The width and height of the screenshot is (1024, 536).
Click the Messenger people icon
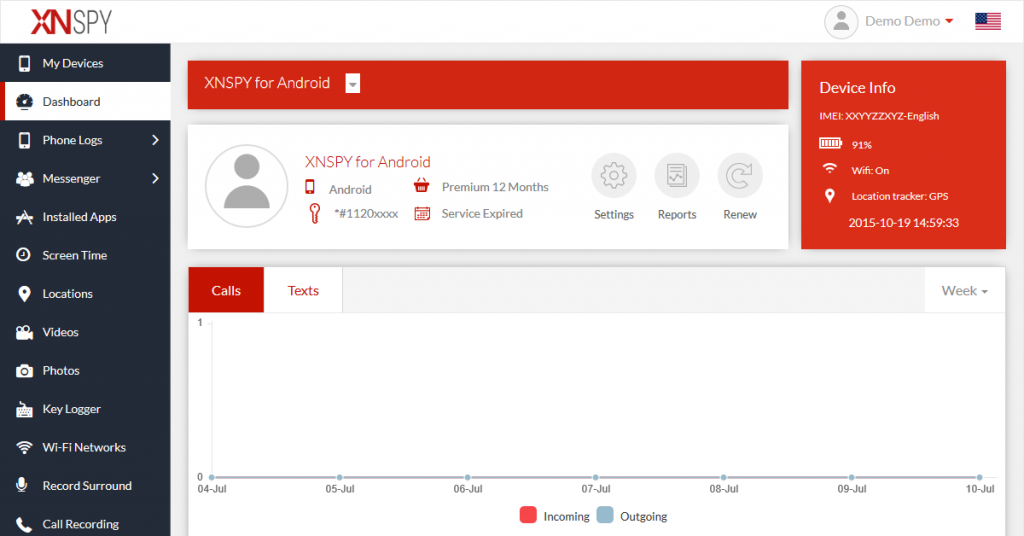click(x=24, y=178)
